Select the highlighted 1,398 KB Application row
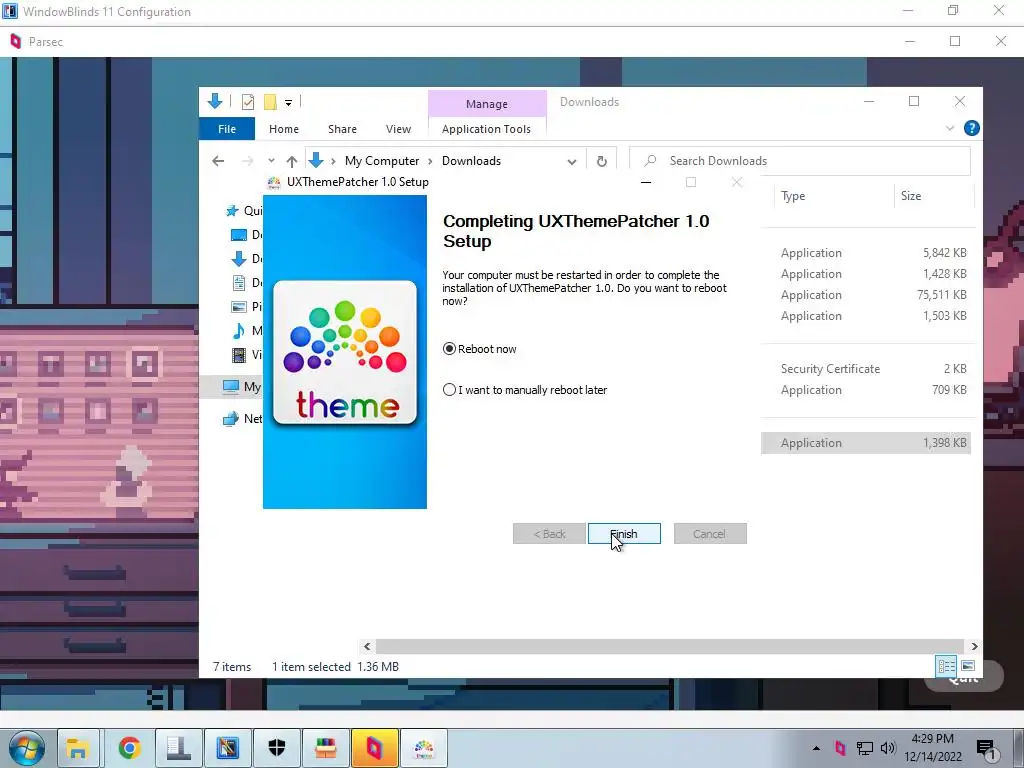 (x=866, y=443)
